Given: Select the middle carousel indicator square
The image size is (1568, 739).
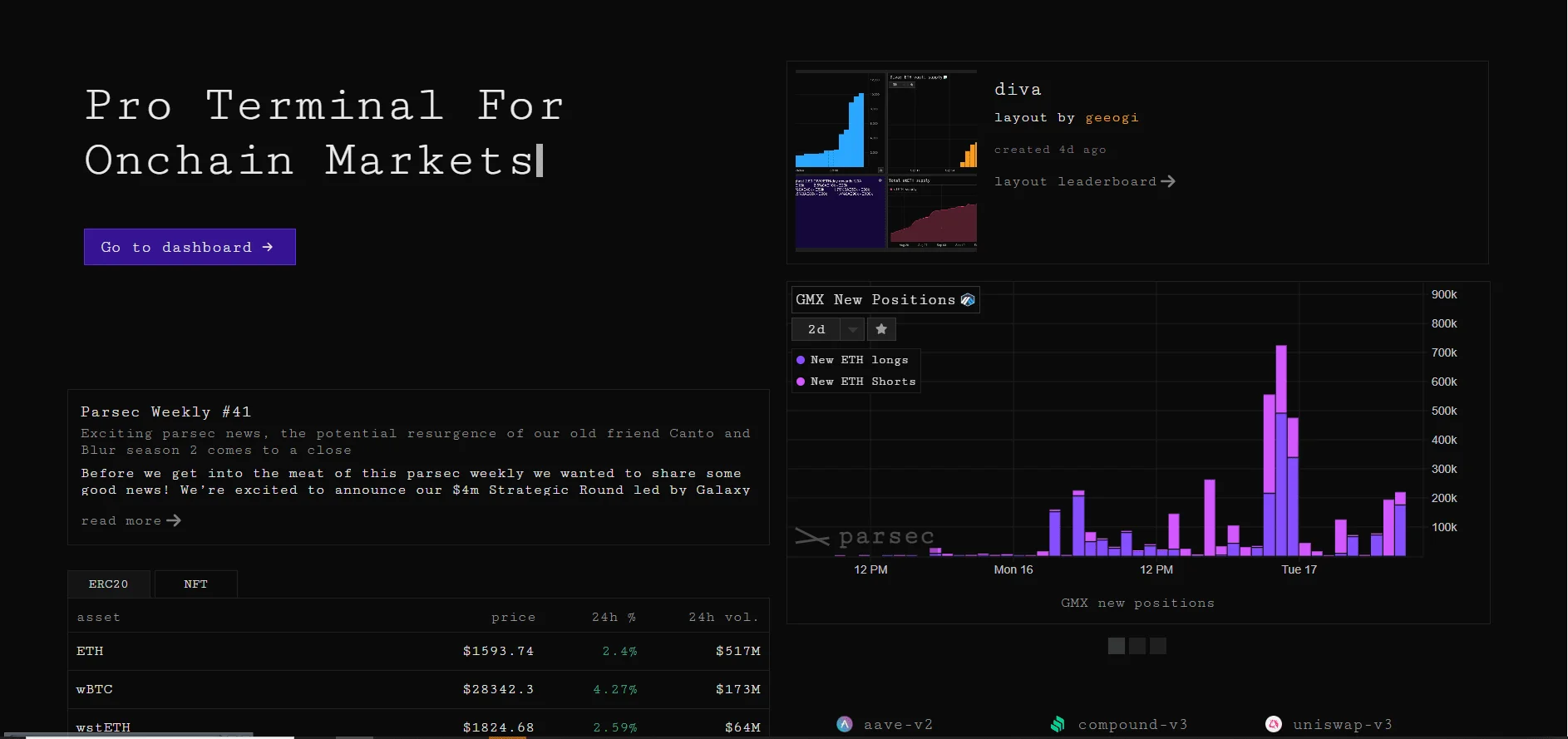Looking at the screenshot, I should click(x=1137, y=646).
